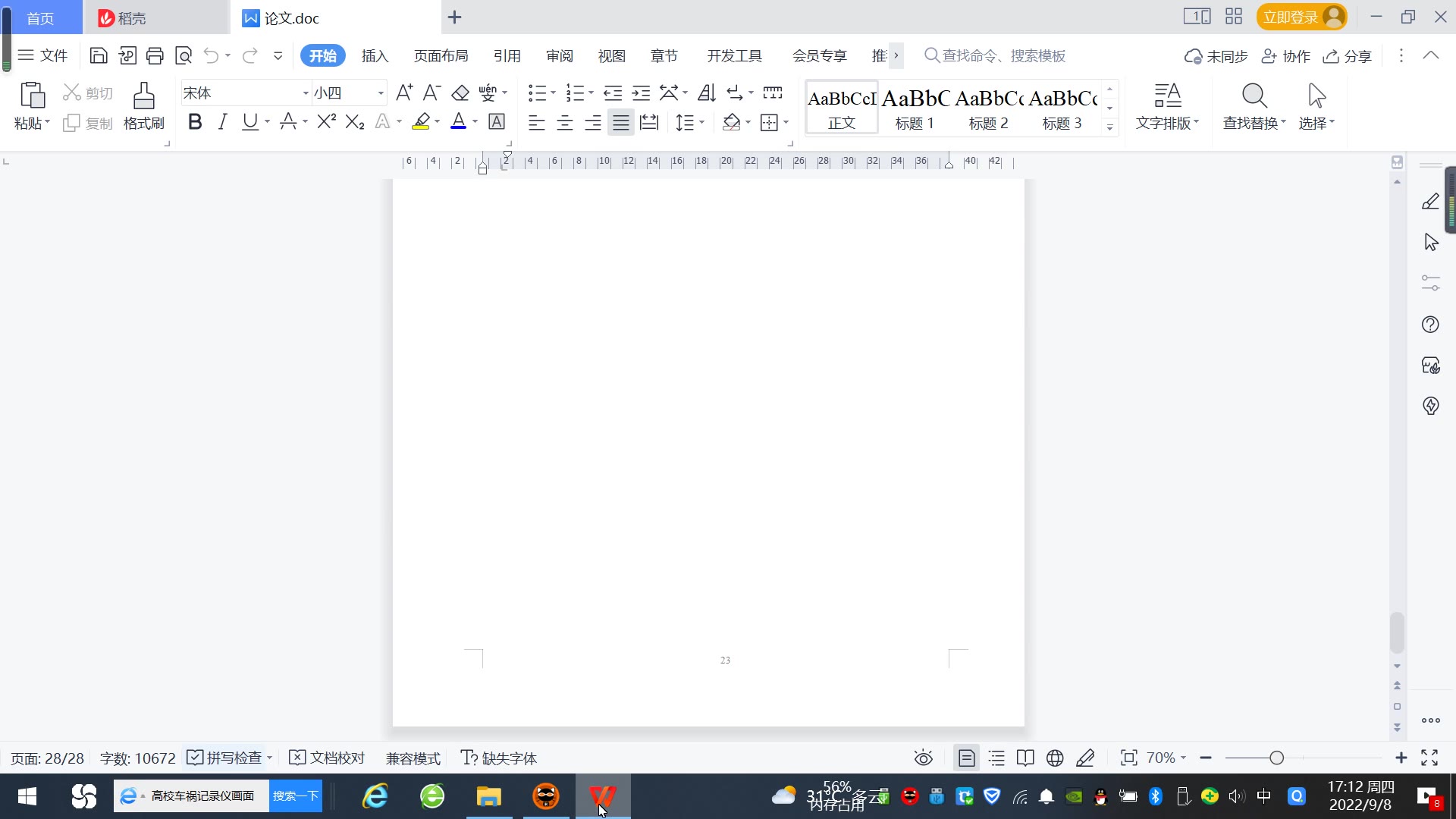Viewport: 1456px width, 819px height.
Task: Switch to the 插入 ribbon tab
Action: (375, 56)
